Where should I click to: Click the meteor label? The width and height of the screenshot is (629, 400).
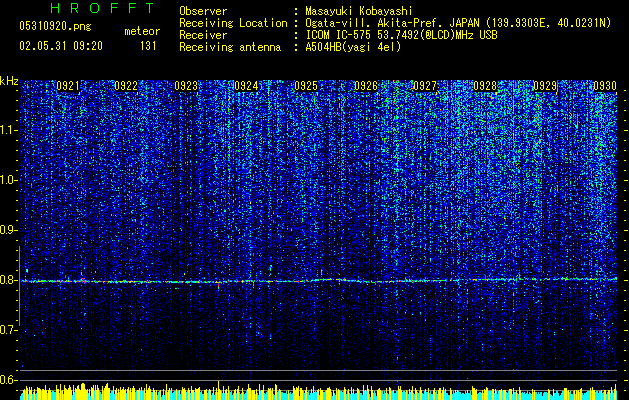(142, 31)
